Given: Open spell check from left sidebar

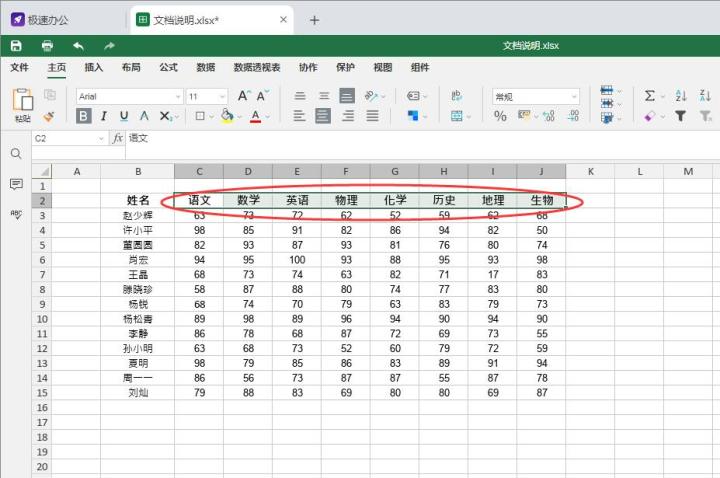Looking at the screenshot, I should 16,214.
